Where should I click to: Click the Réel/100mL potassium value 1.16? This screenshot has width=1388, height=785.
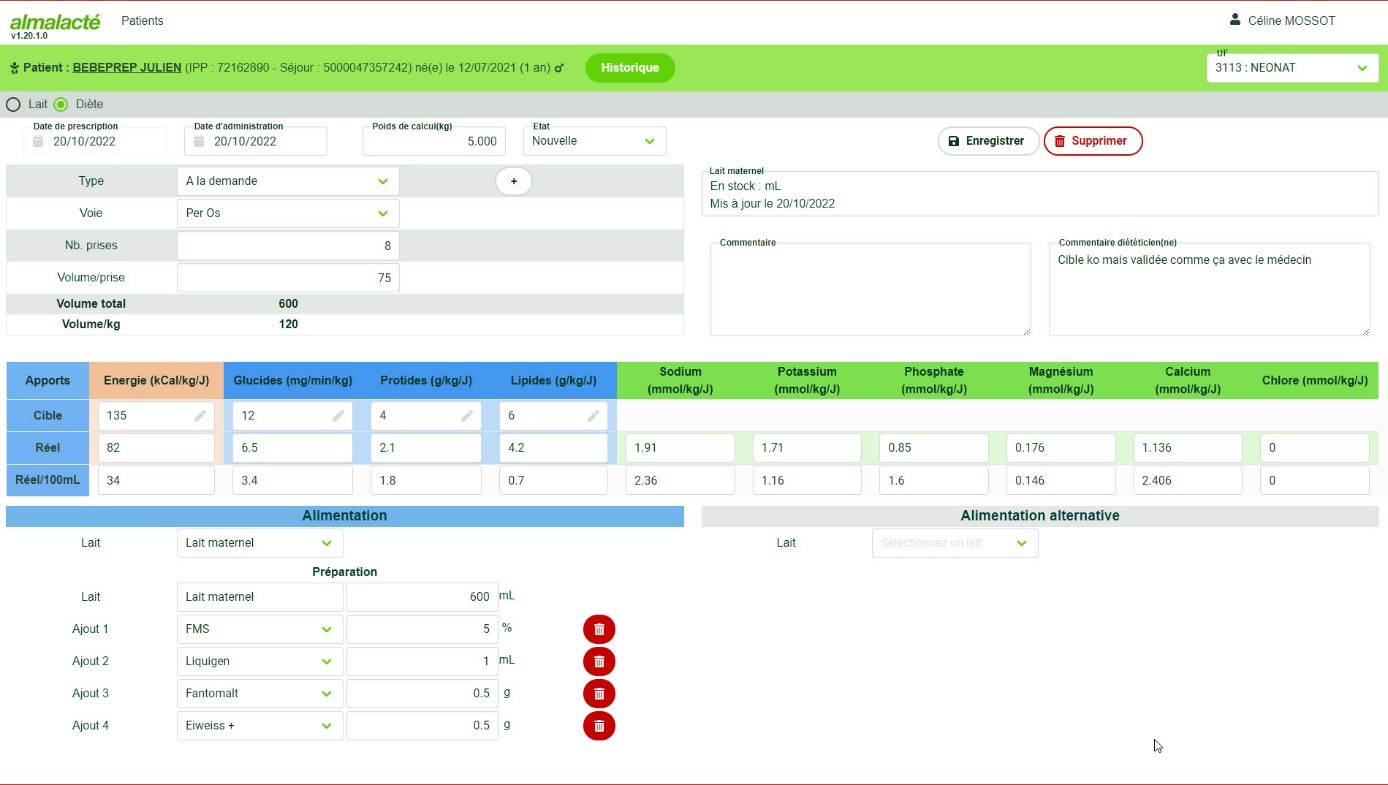coord(807,480)
